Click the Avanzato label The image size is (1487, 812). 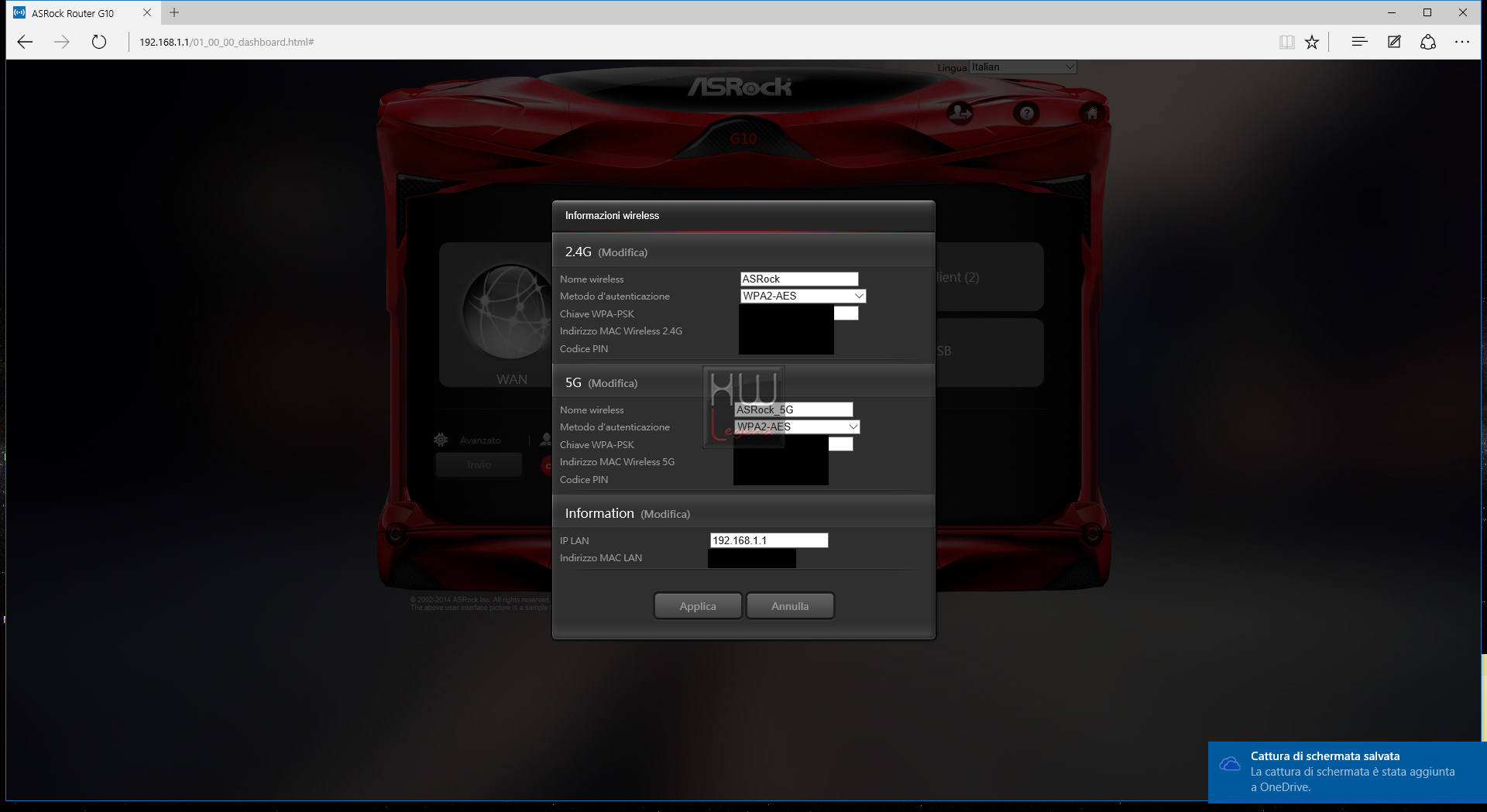pyautogui.click(x=480, y=440)
